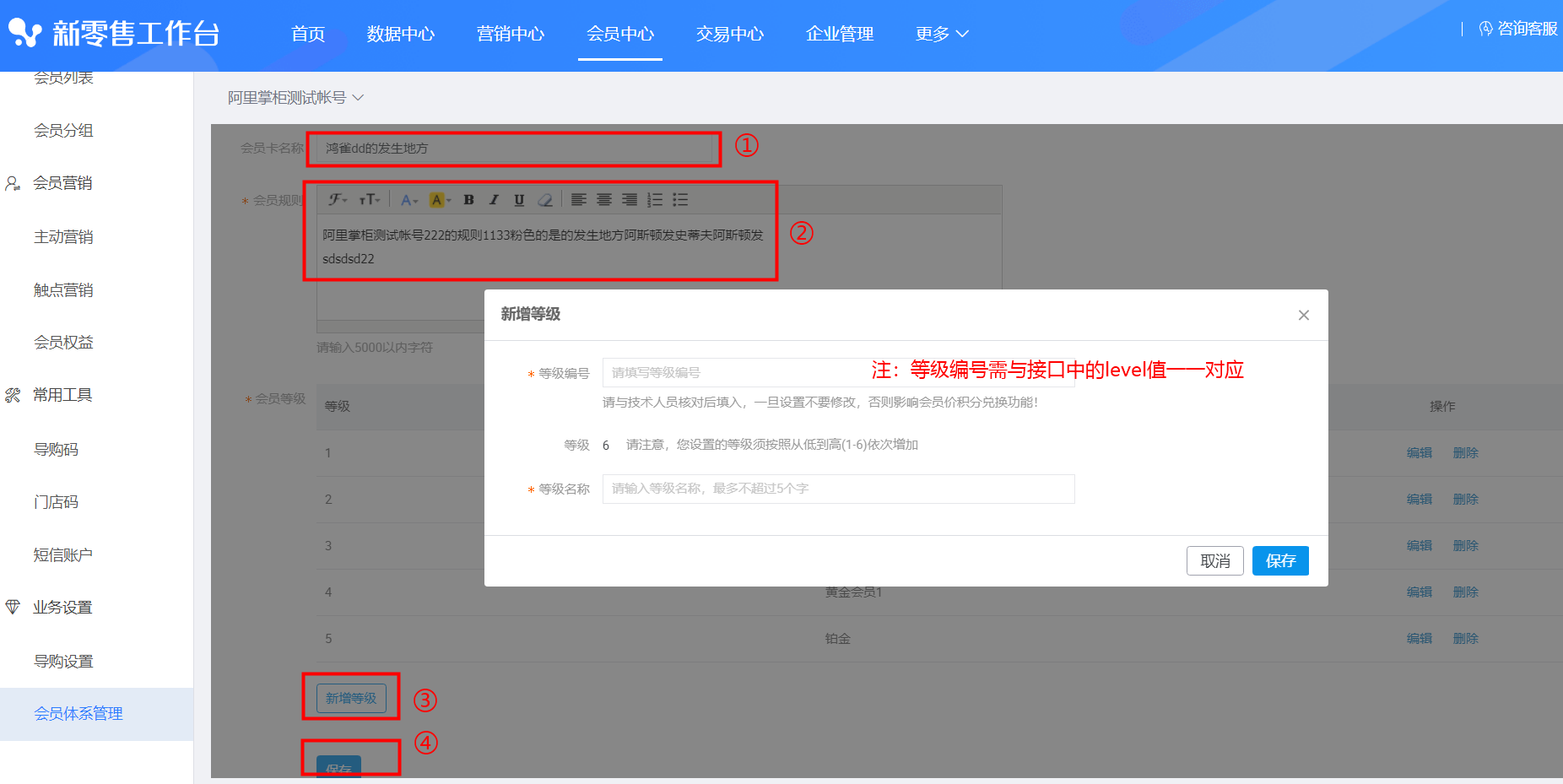Click 编辑 for level row 2
This screenshot has height=784, width=1563.
click(1420, 500)
